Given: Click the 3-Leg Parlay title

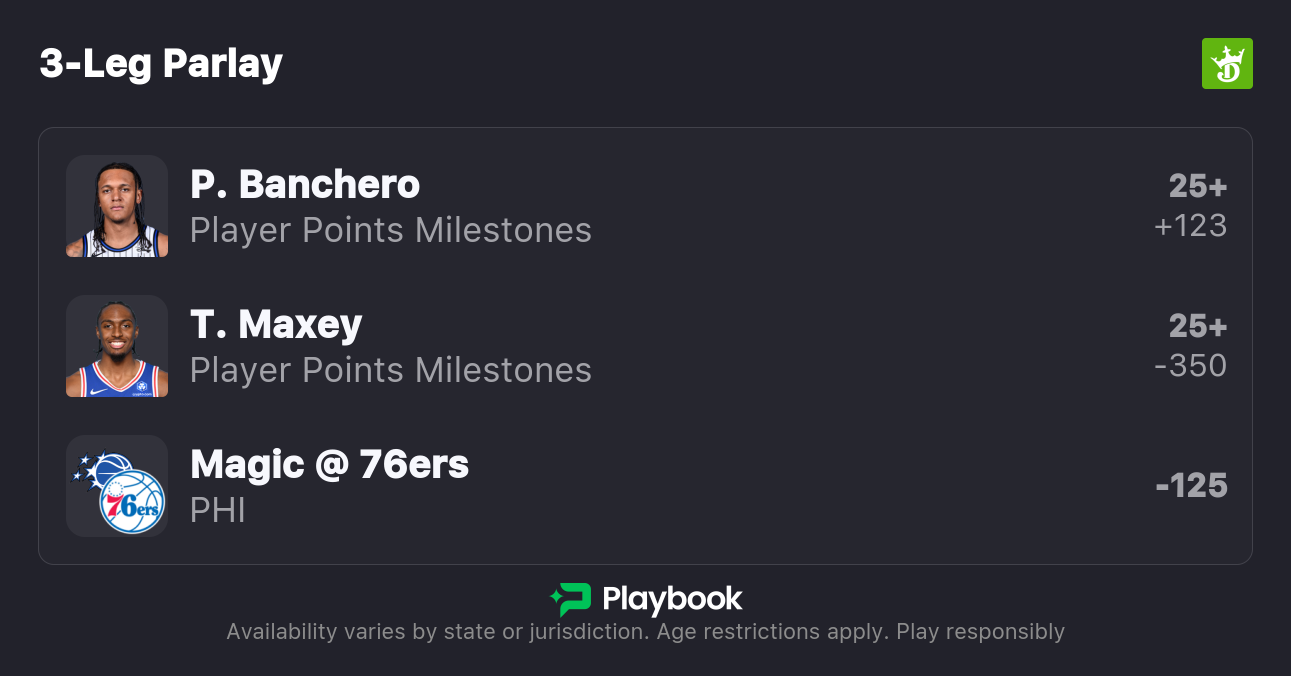Looking at the screenshot, I should point(161,64).
